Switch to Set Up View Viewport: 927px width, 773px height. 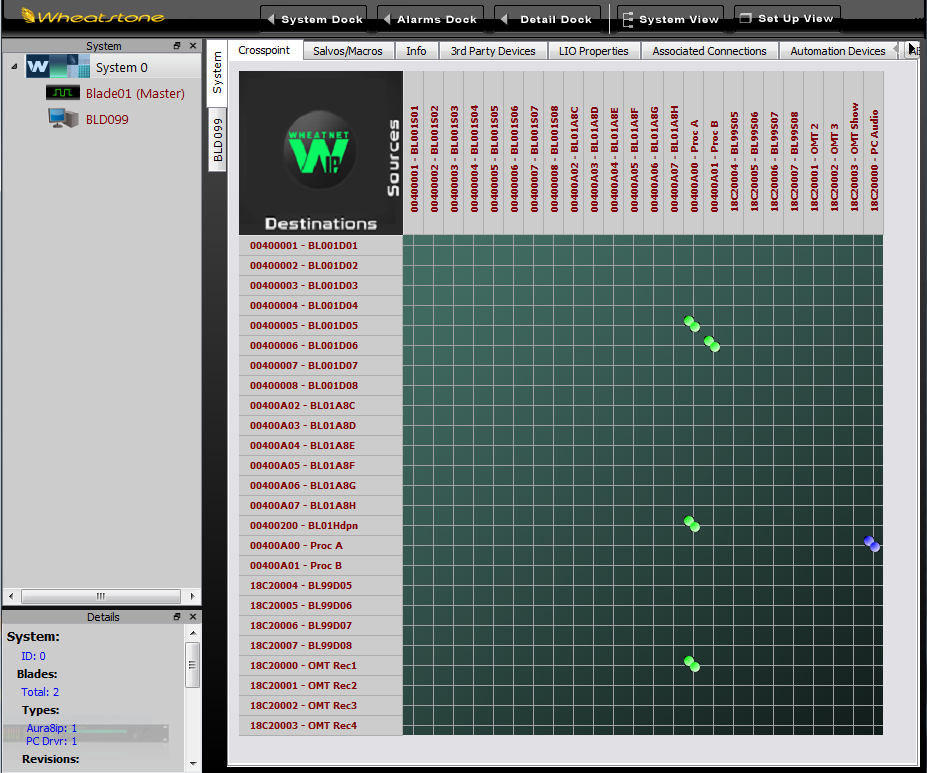click(787, 18)
